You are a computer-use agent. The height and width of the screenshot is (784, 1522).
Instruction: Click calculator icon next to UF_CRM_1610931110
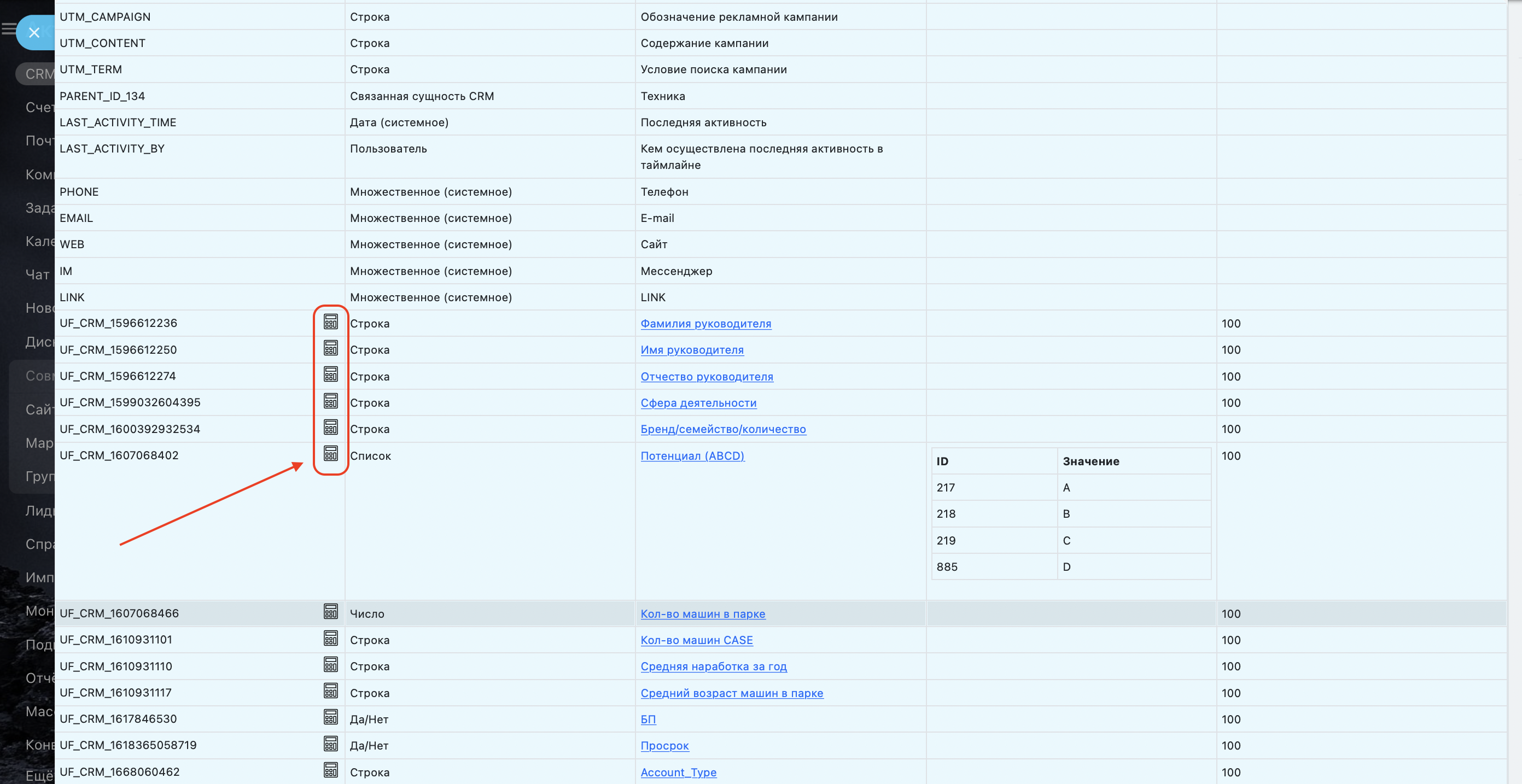click(330, 665)
